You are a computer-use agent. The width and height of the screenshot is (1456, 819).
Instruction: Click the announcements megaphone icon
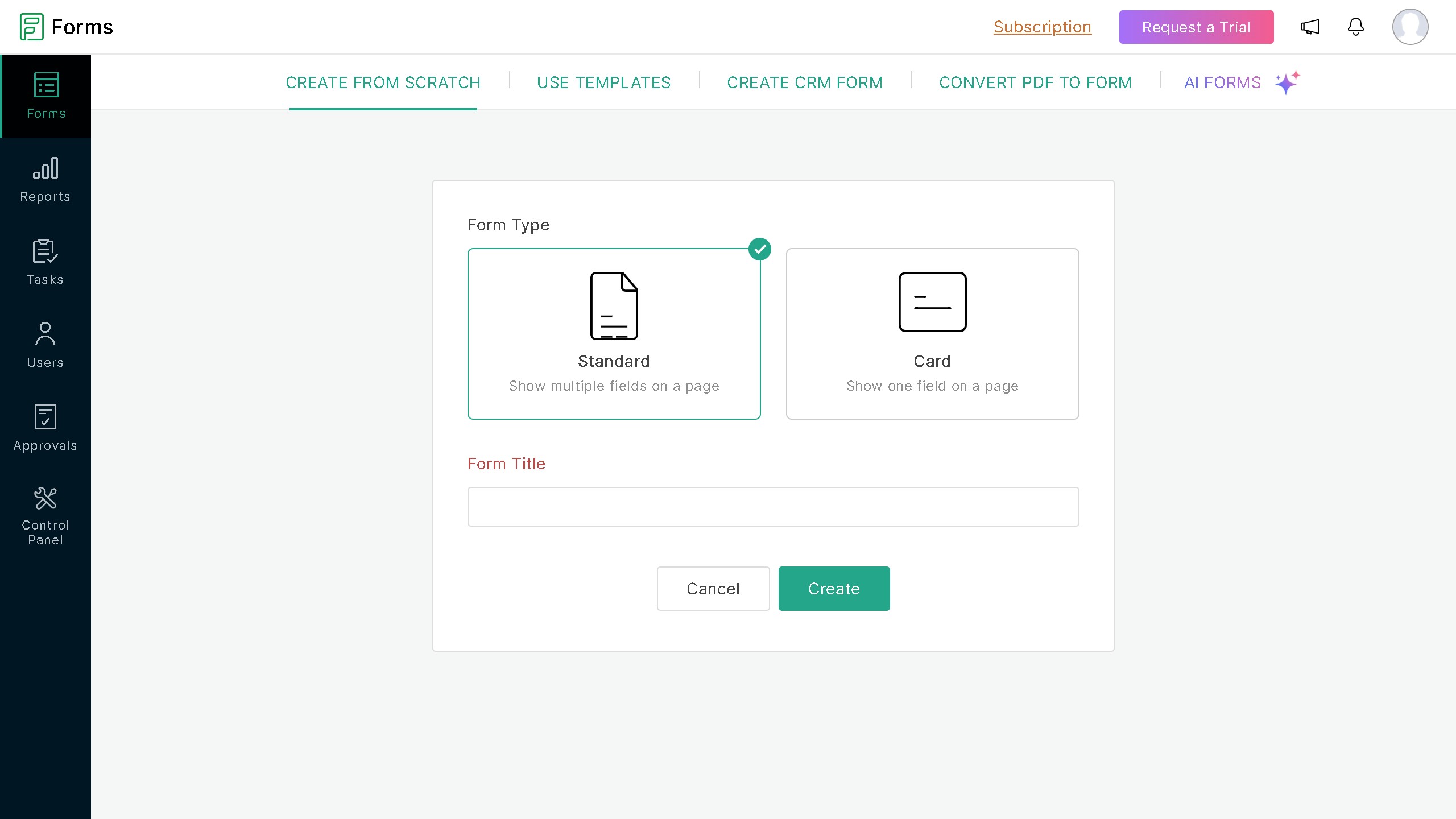[1310, 27]
